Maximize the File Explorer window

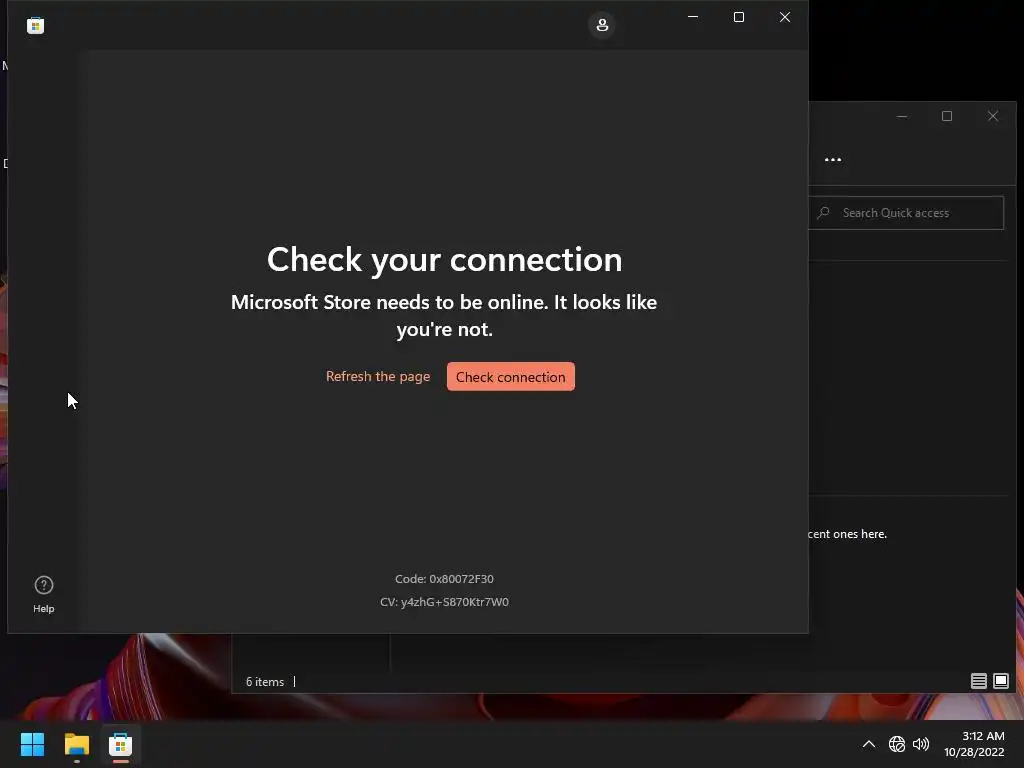[x=947, y=116]
